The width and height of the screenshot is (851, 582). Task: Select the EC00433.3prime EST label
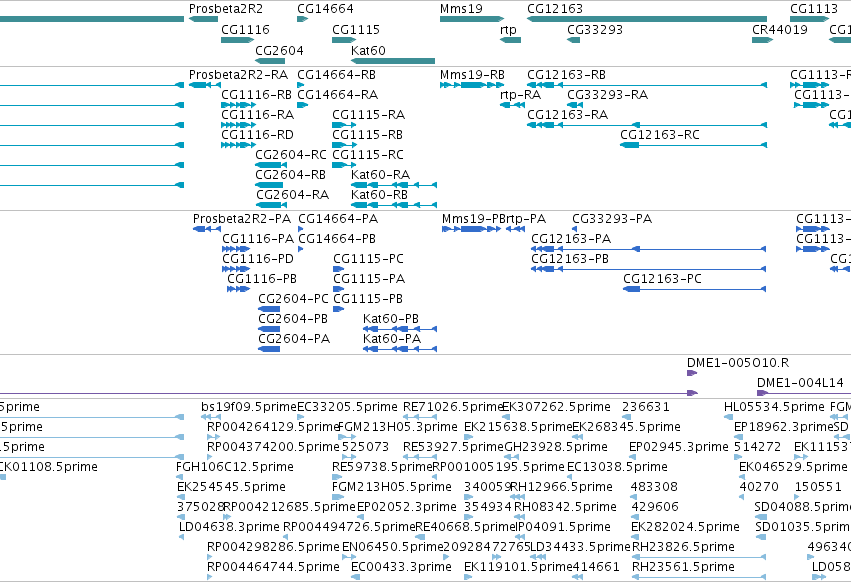point(401,567)
